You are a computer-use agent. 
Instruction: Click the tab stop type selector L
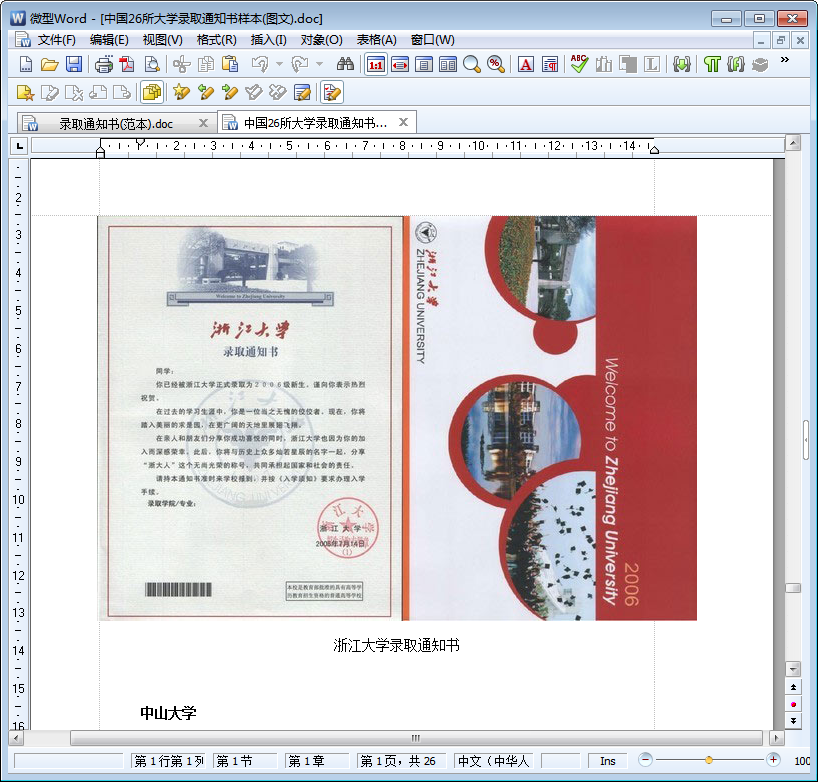[20, 146]
